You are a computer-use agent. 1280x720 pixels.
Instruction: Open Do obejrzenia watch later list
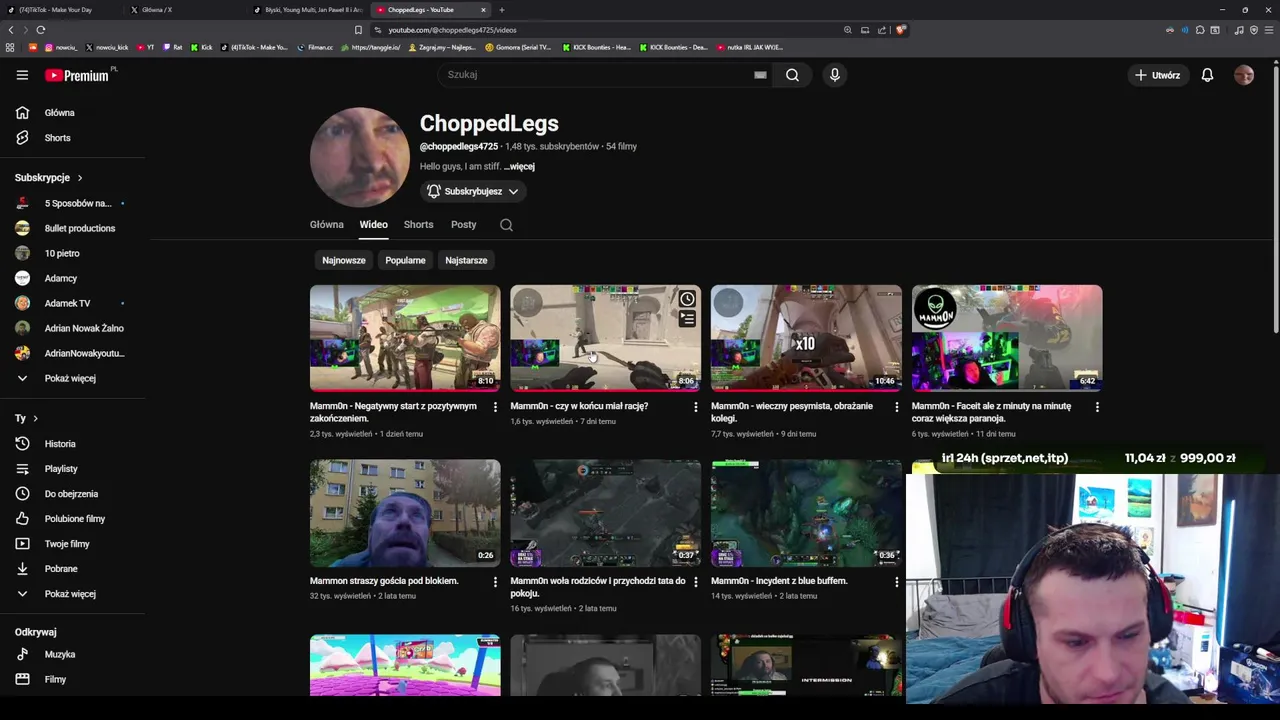(x=72, y=494)
